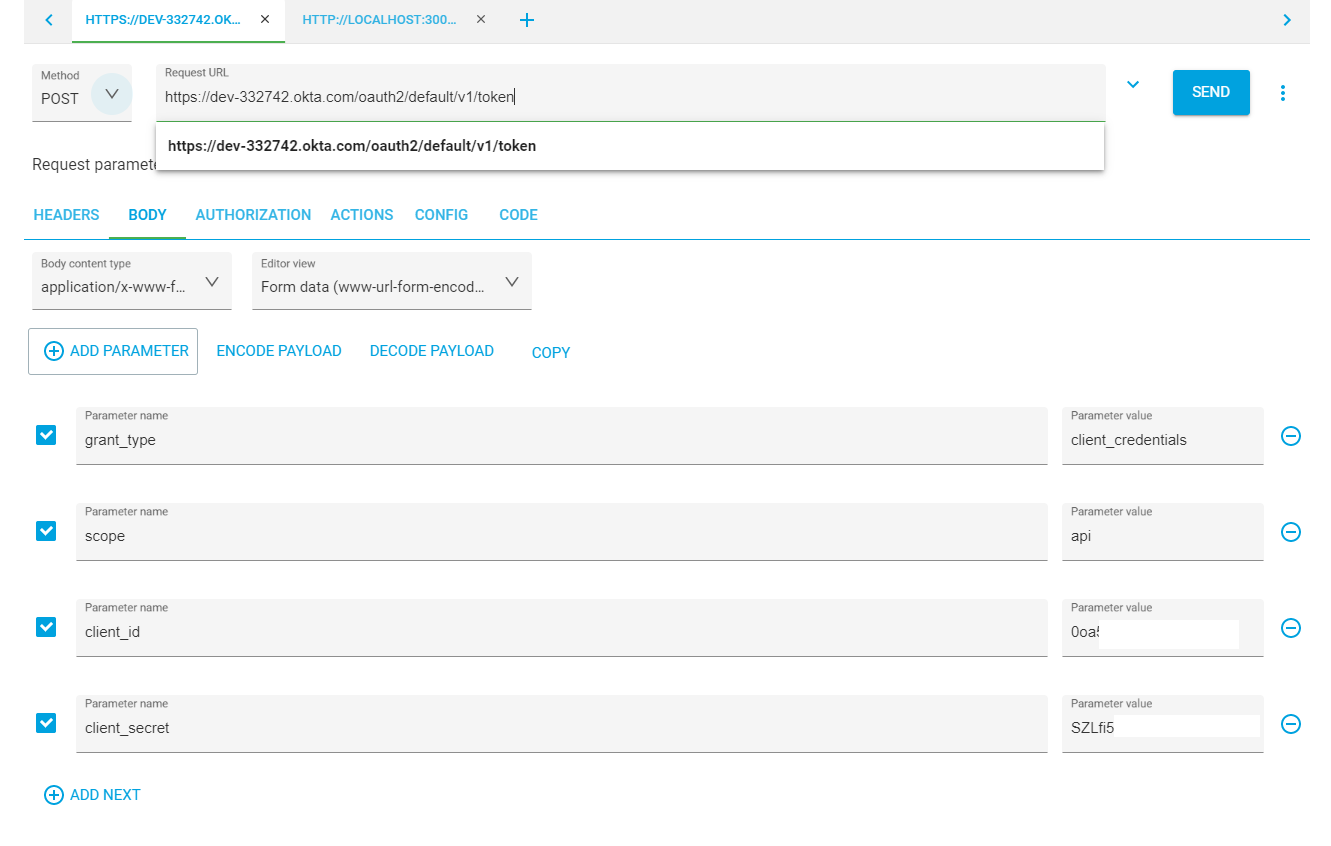
Task: Open the Authorization tab
Action: point(253,215)
